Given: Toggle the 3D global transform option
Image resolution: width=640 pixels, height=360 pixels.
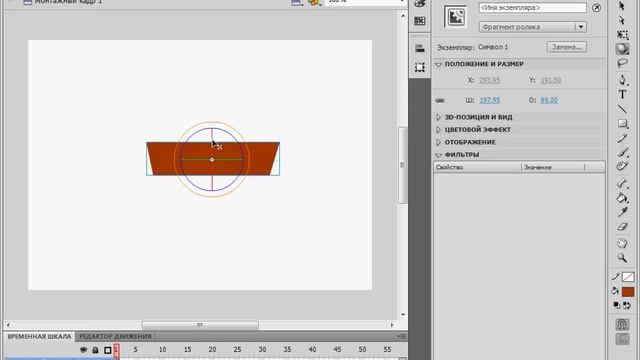Looking at the screenshot, I should 622,339.
